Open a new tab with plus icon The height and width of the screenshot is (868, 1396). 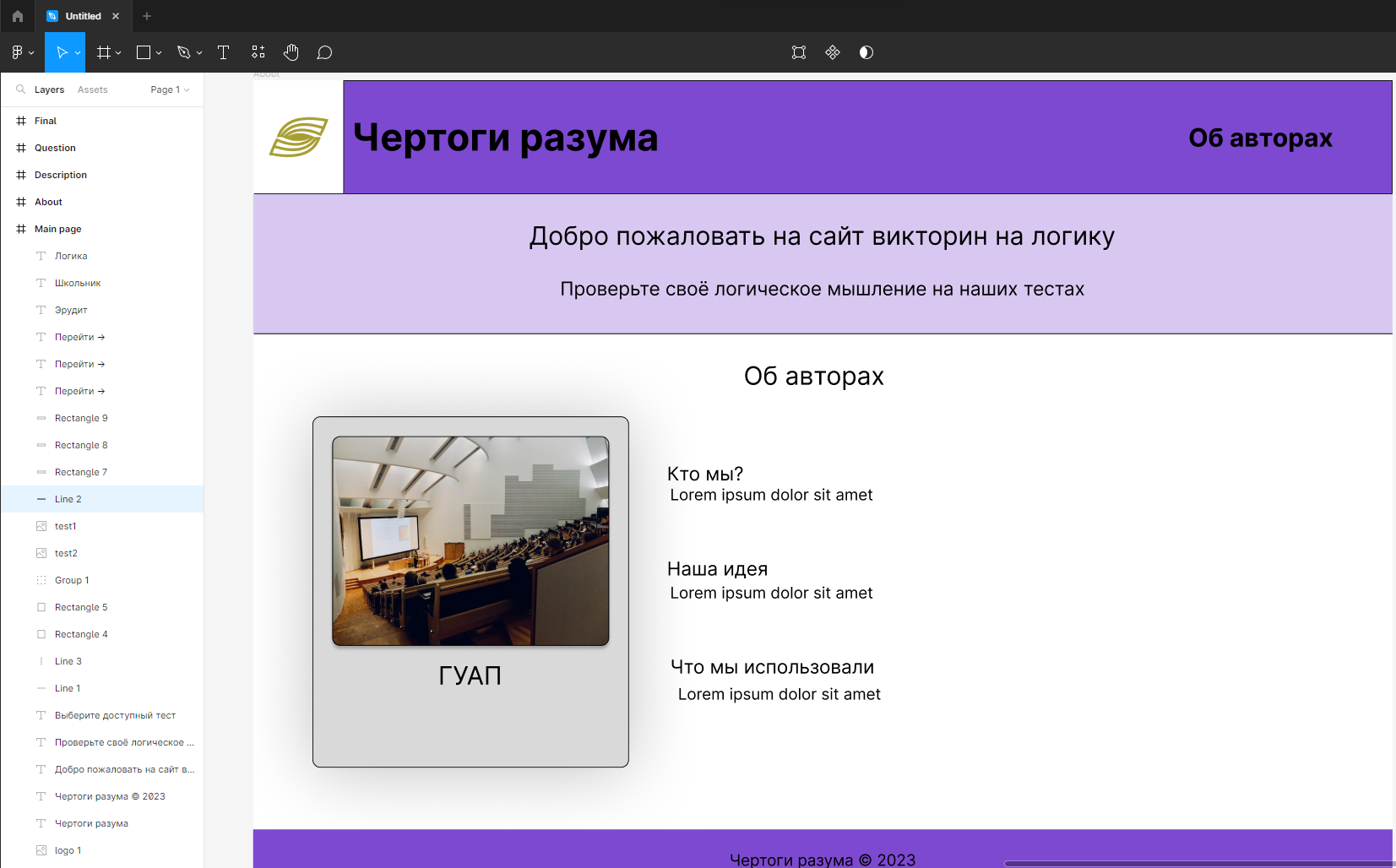tap(147, 16)
